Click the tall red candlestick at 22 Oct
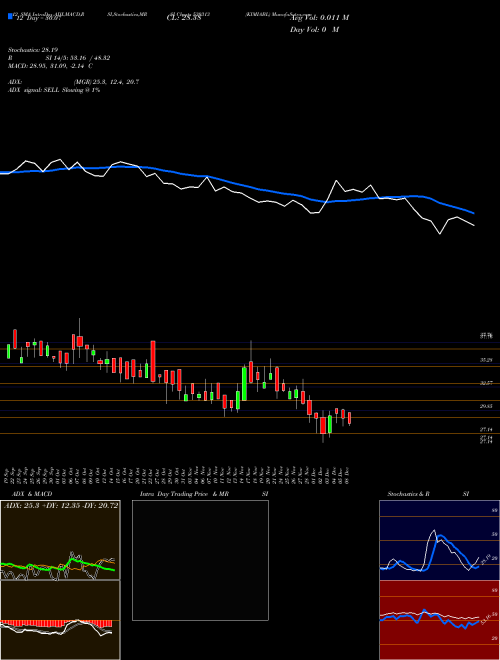This screenshot has width=500, height=660. click(x=153, y=361)
